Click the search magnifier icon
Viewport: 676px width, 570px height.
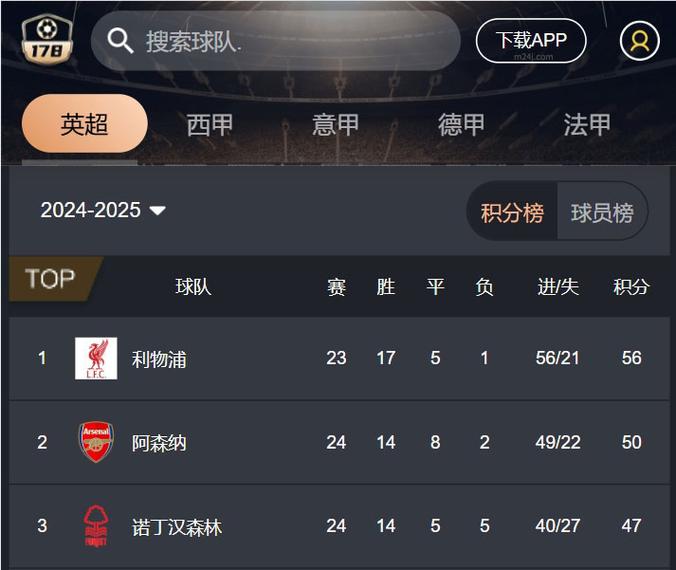click(x=121, y=41)
